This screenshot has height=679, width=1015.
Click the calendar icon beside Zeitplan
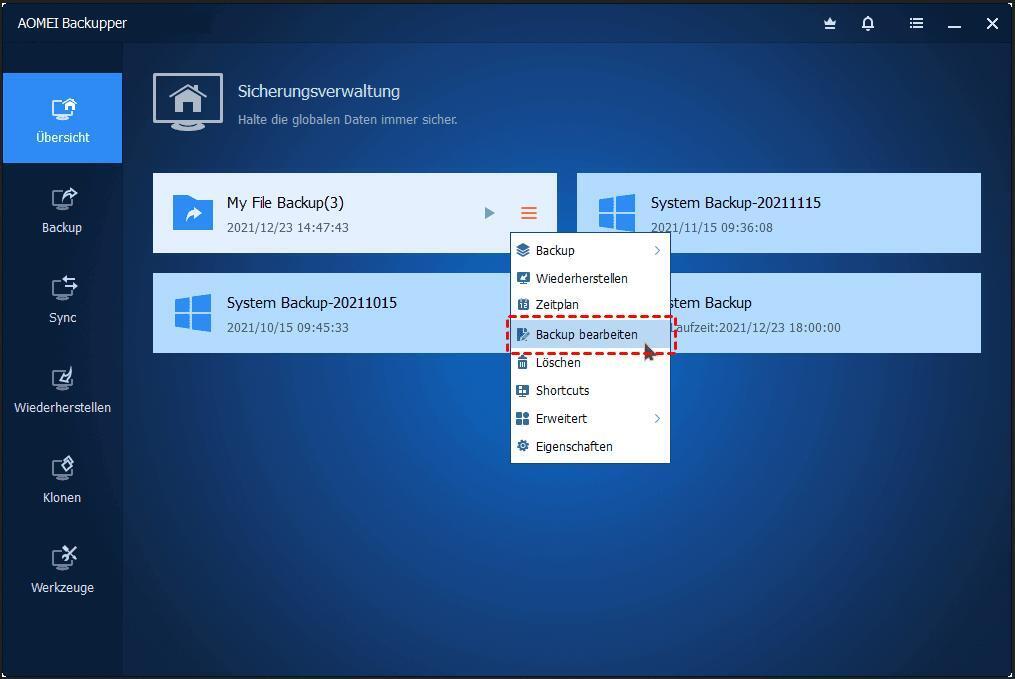pos(522,304)
